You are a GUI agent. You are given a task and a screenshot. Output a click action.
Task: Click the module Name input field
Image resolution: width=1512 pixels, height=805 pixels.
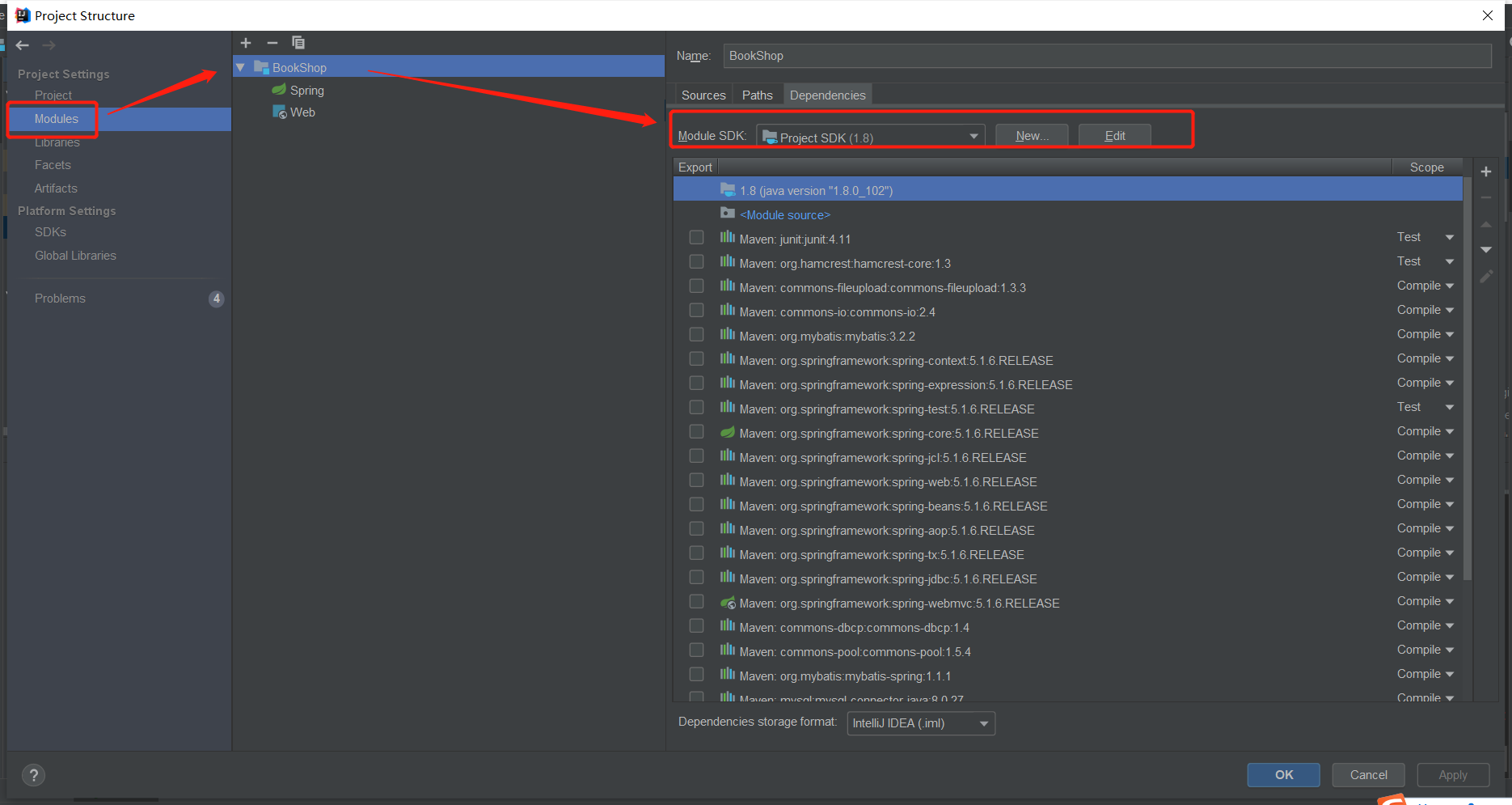1107,56
